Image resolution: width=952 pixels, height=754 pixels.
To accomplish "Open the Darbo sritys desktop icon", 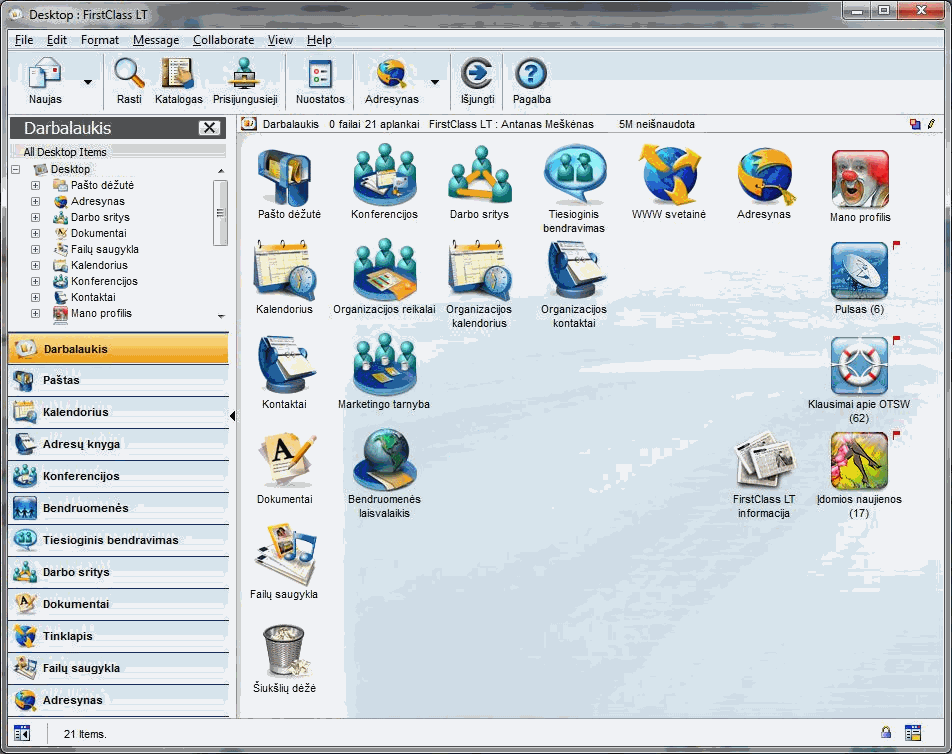I will [479, 176].
